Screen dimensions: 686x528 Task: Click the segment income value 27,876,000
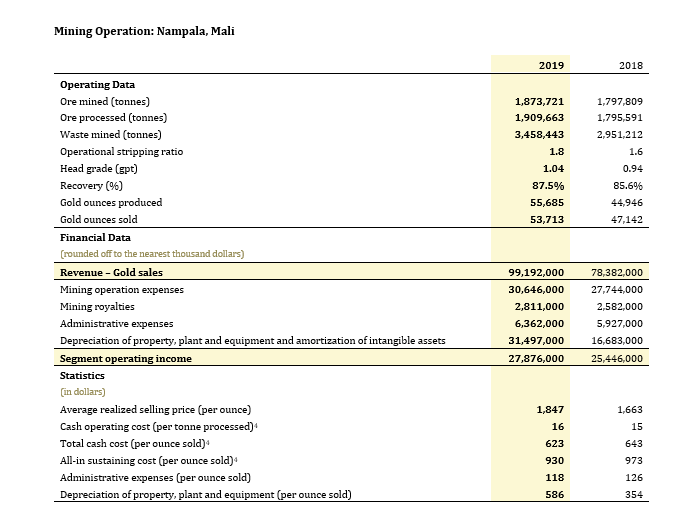pyautogui.click(x=536, y=359)
